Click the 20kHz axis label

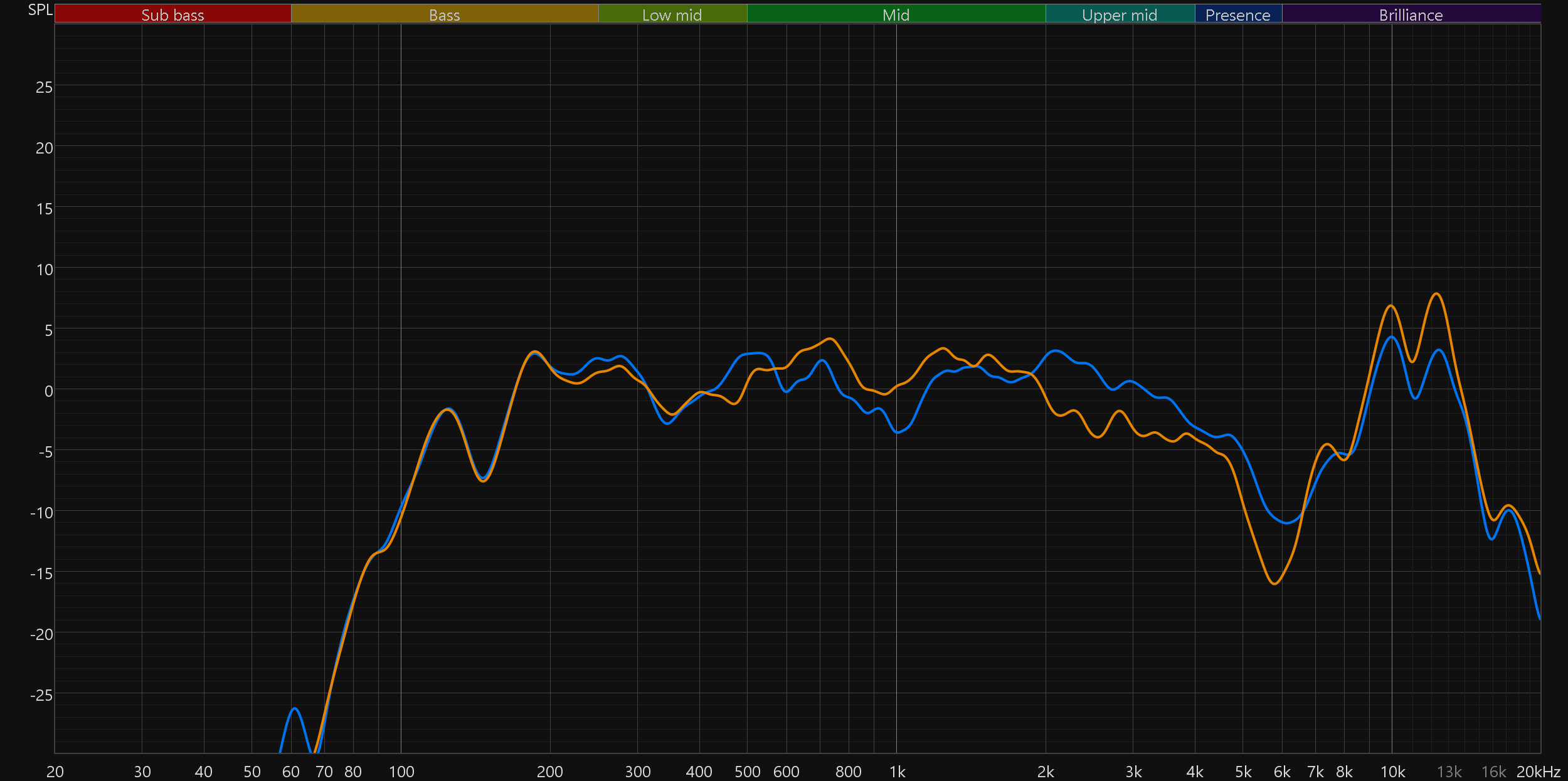[1538, 772]
